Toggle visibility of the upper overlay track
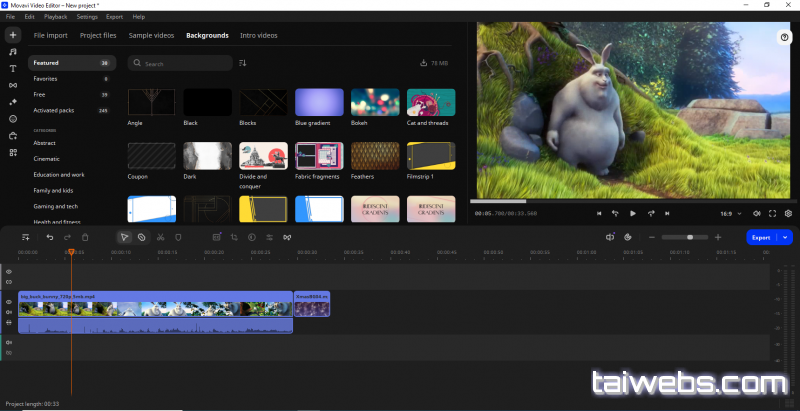Viewport: 800px width, 411px height. 9,271
